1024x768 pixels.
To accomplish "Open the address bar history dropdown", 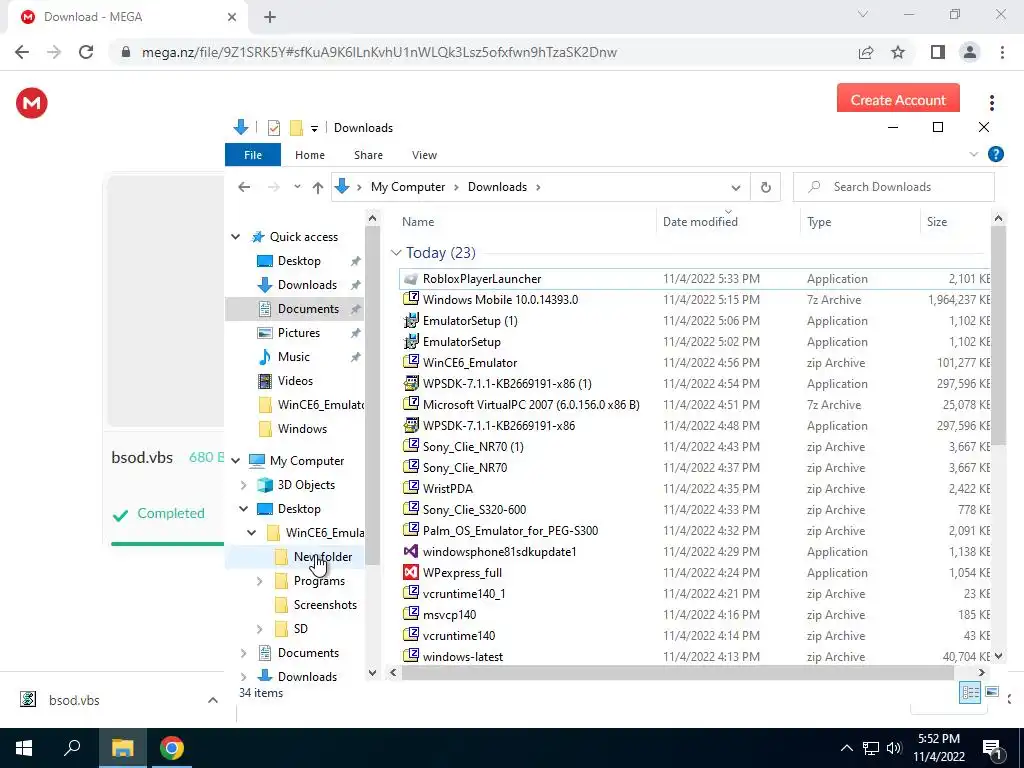I will pyautogui.click(x=736, y=187).
